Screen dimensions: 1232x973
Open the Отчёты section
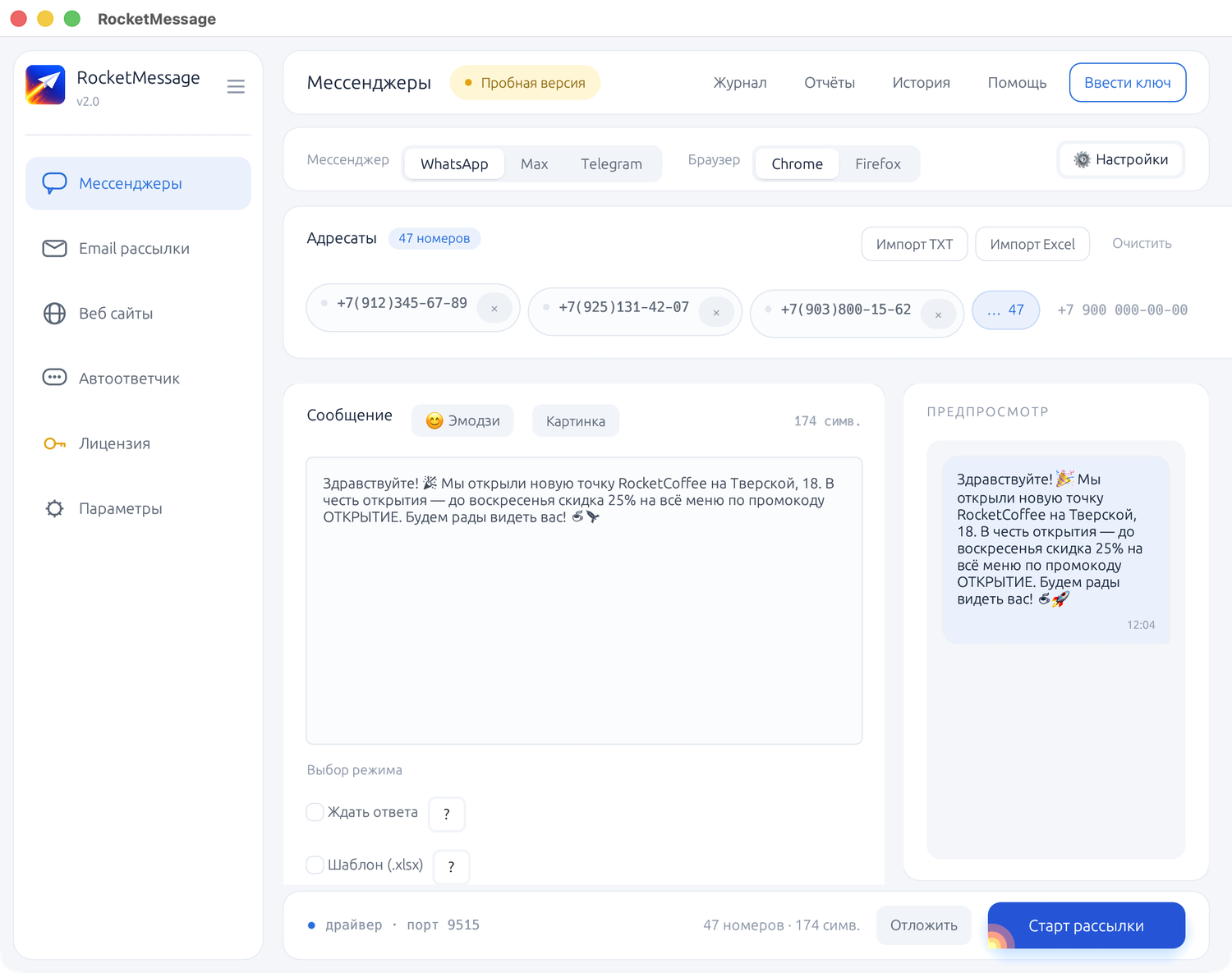[829, 82]
